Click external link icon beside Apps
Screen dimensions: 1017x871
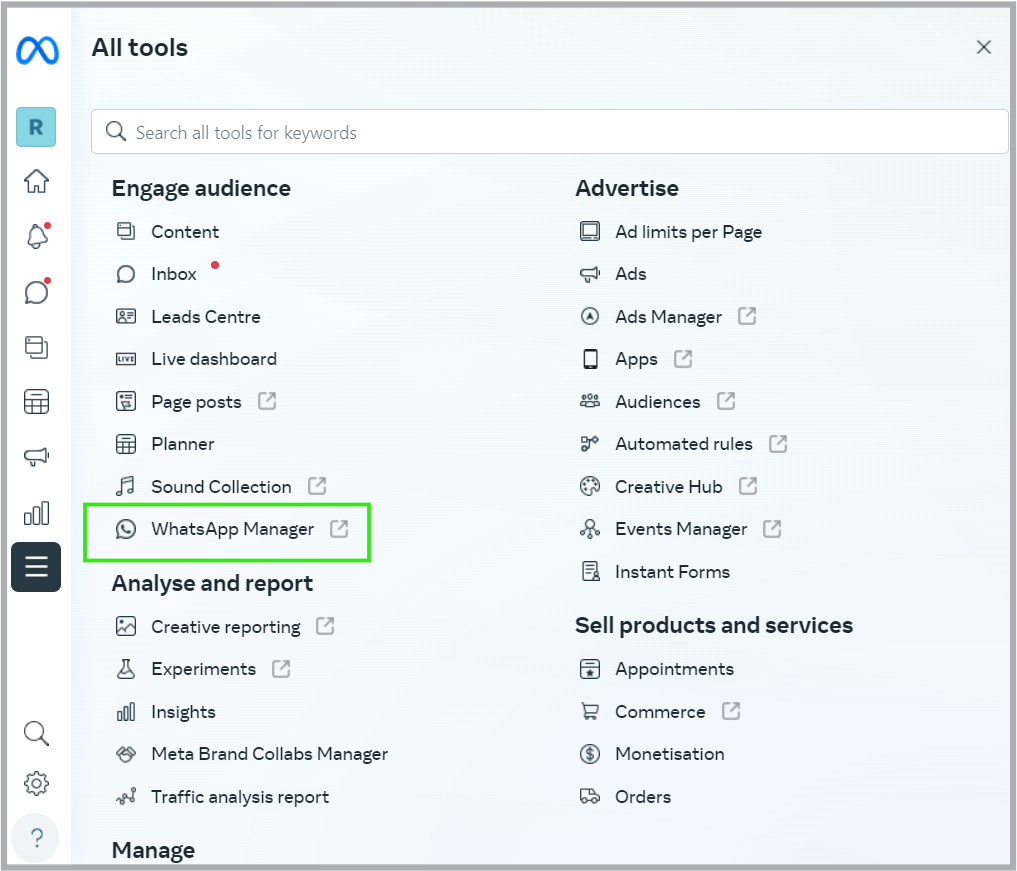coord(683,358)
